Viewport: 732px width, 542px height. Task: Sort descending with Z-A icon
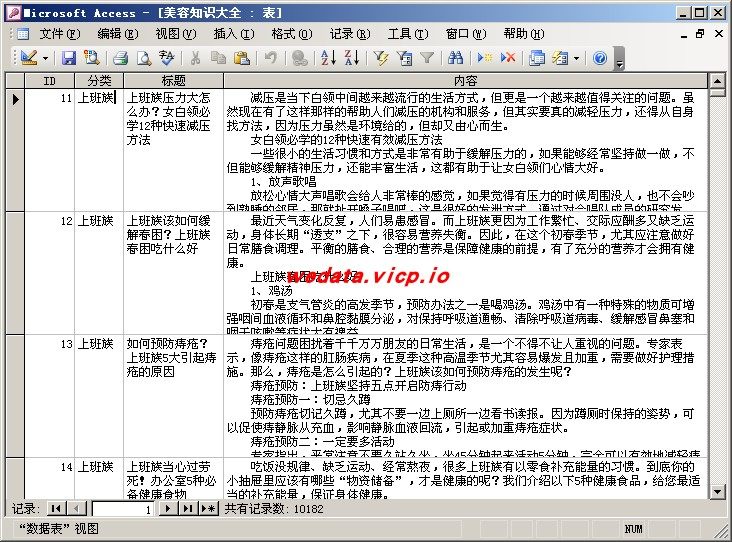(x=351, y=58)
